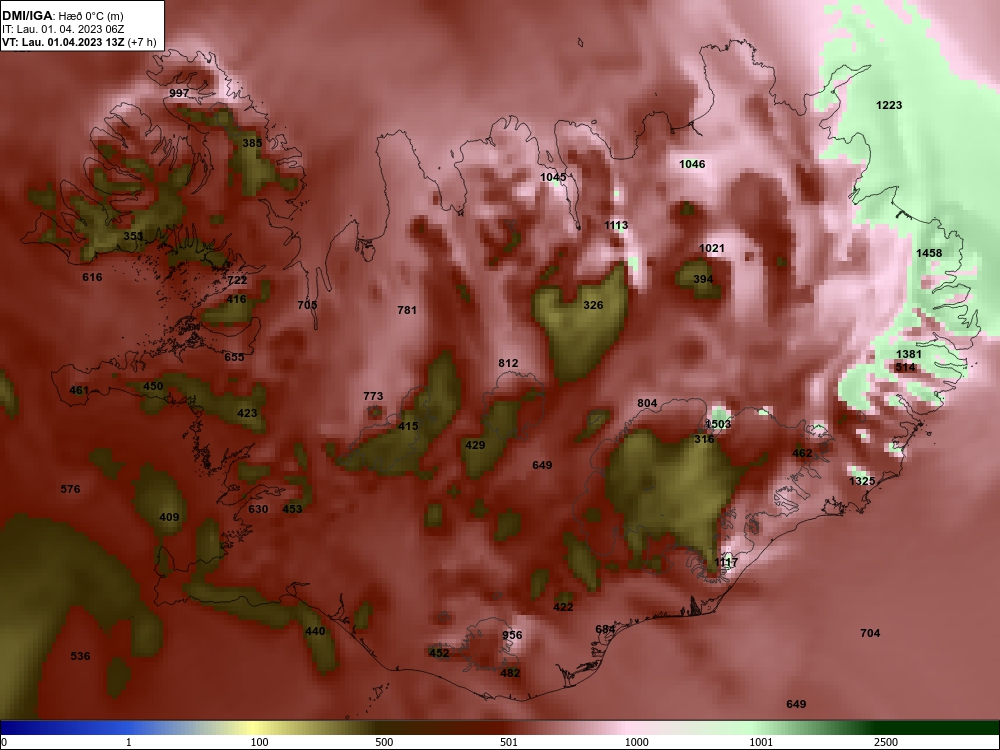Screen dimensions: 1000x750
Task: Click the 'IT: Lau. 01. 04. 2023 06Z' line
Action: (x=62, y=29)
